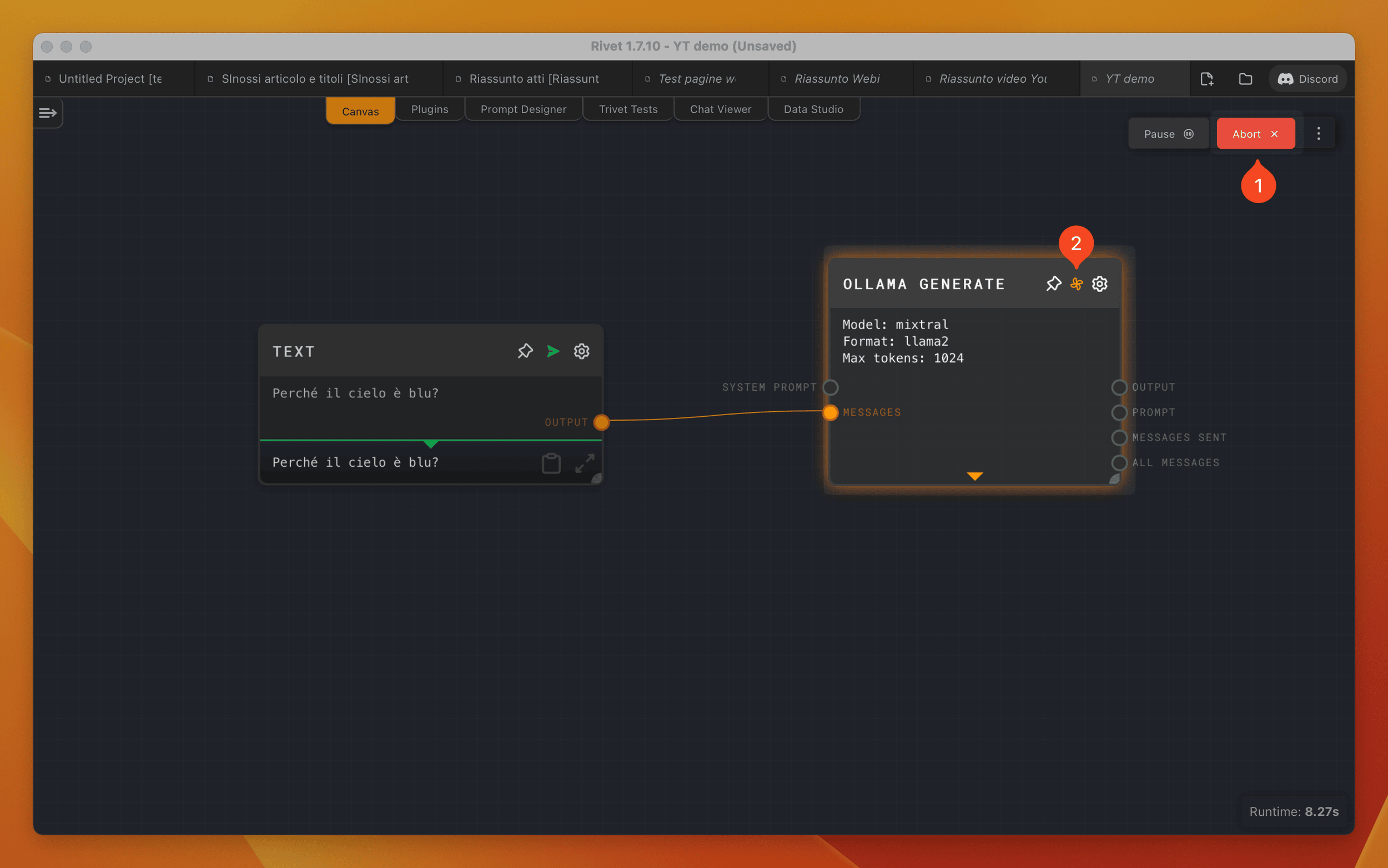1388x868 pixels.
Task: Abort the running graph
Action: 1255,134
